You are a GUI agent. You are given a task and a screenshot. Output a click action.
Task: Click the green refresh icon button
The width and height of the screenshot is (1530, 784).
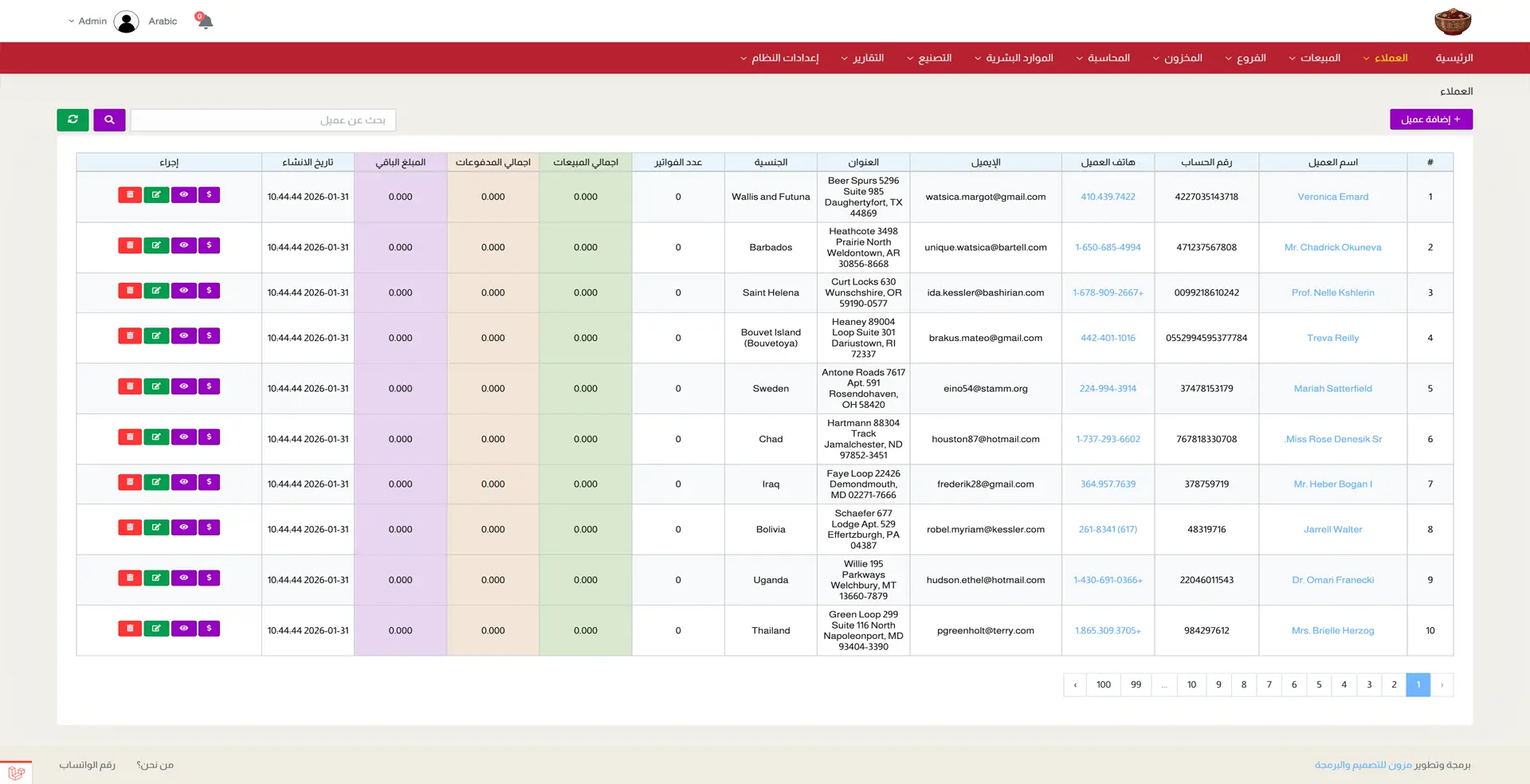click(x=73, y=120)
